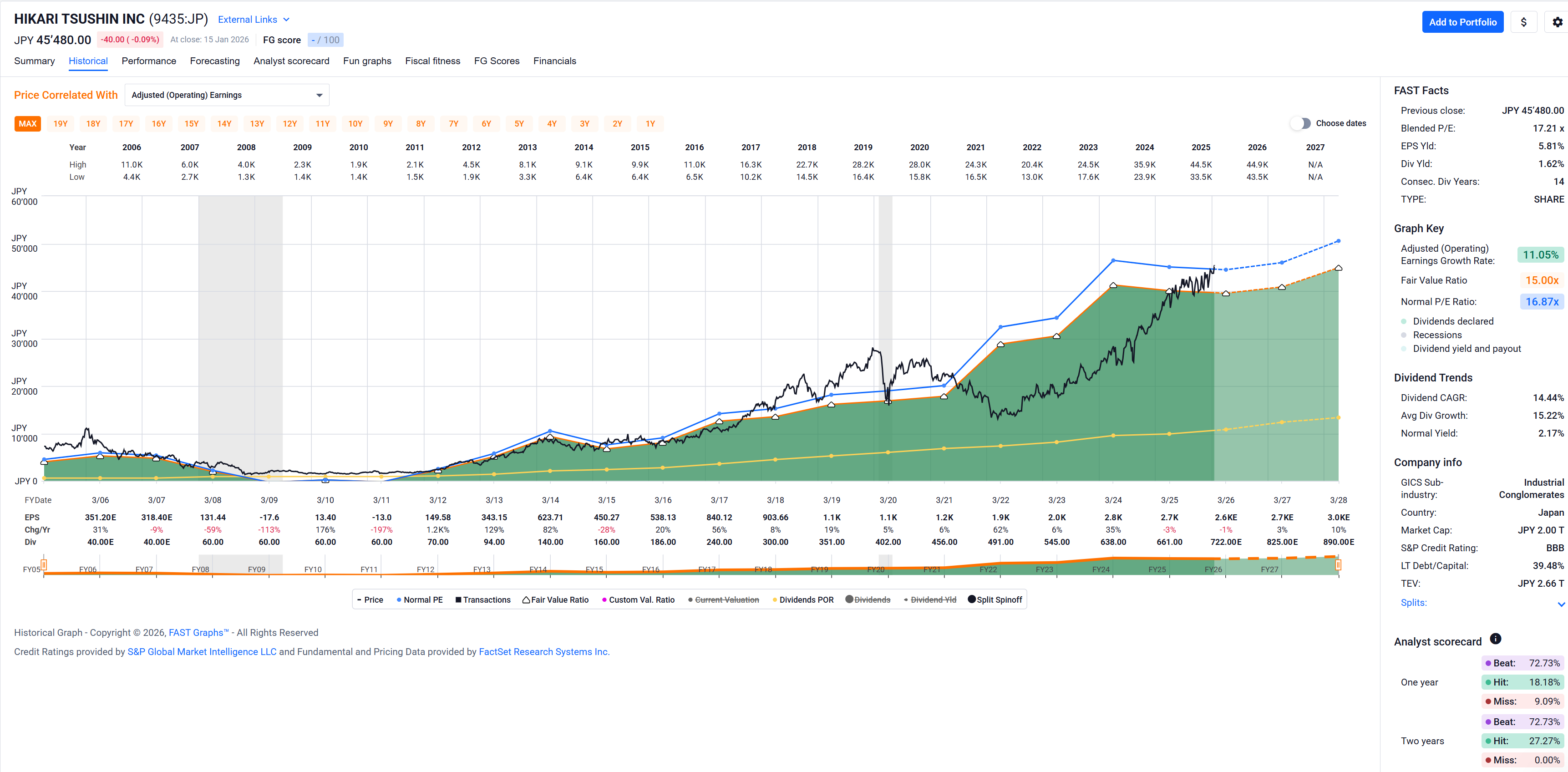1568x772 pixels.
Task: Expand the Splits section chevron
Action: (1560, 604)
